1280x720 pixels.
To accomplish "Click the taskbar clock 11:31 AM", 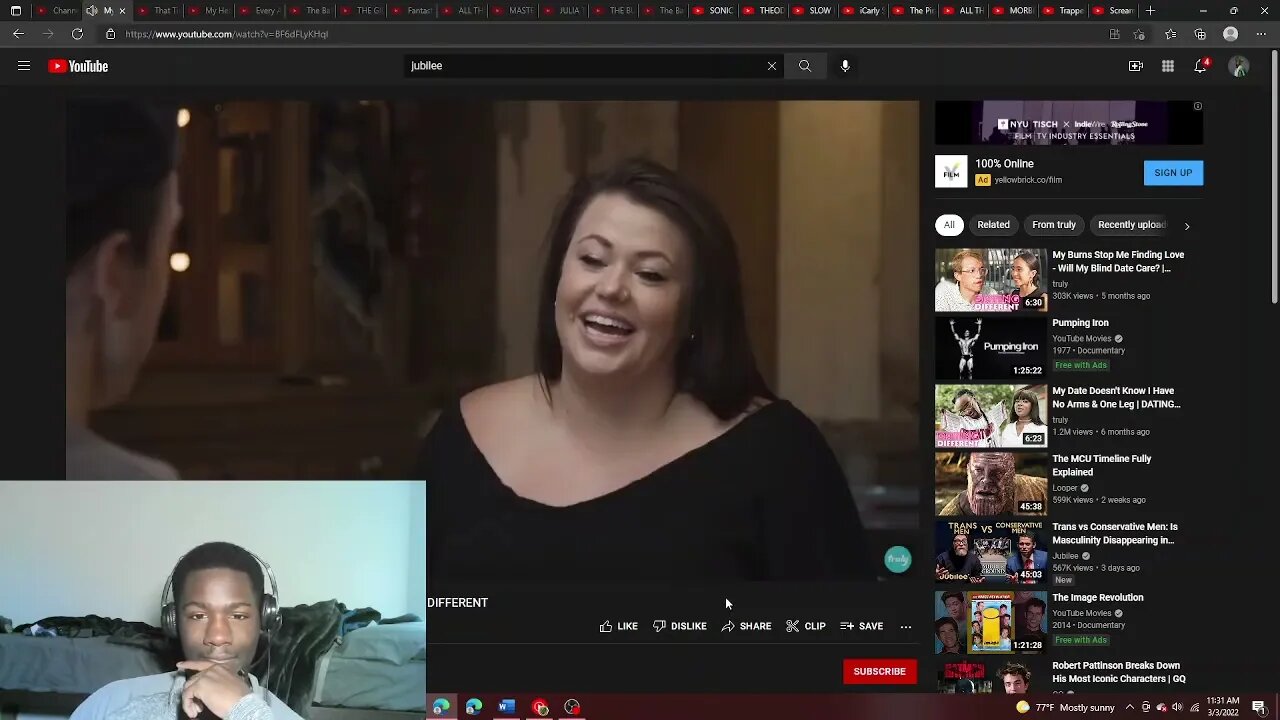I will (x=1222, y=707).
